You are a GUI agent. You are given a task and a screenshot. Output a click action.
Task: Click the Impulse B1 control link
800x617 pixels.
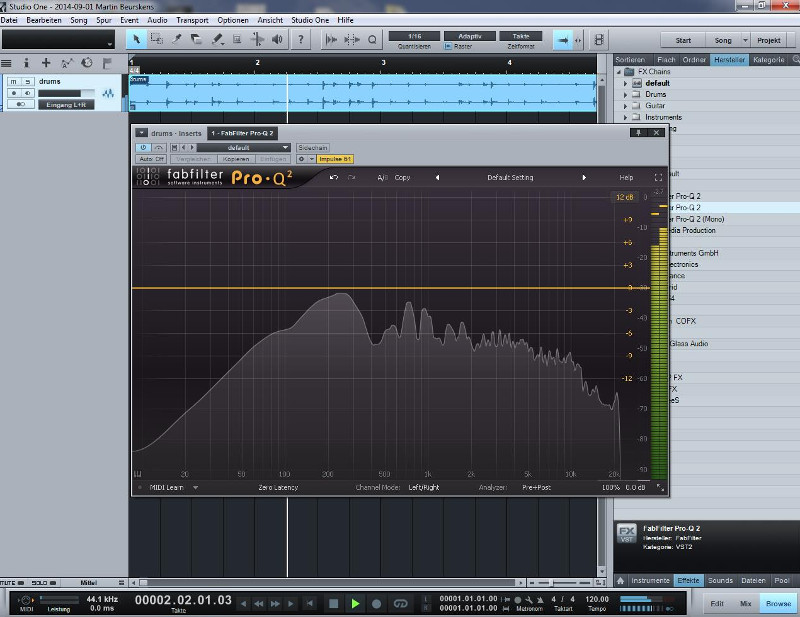(x=335, y=159)
